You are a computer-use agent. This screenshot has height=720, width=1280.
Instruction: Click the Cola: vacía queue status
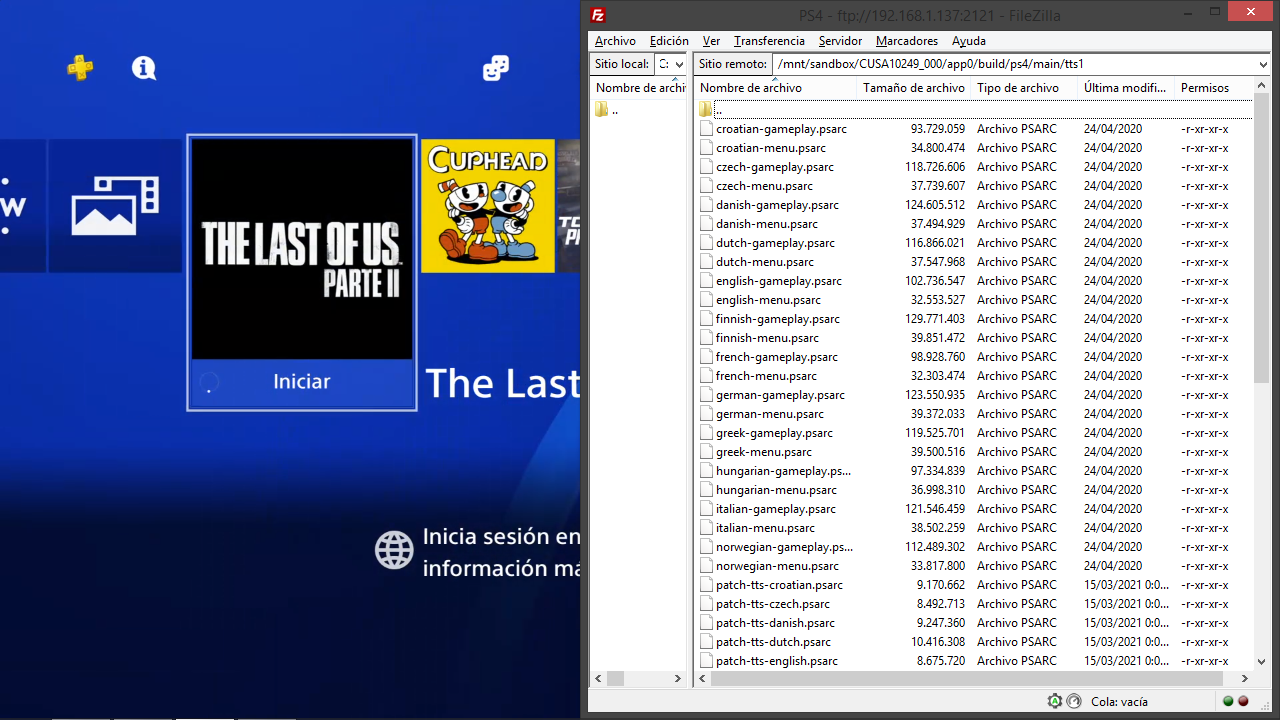click(1119, 701)
